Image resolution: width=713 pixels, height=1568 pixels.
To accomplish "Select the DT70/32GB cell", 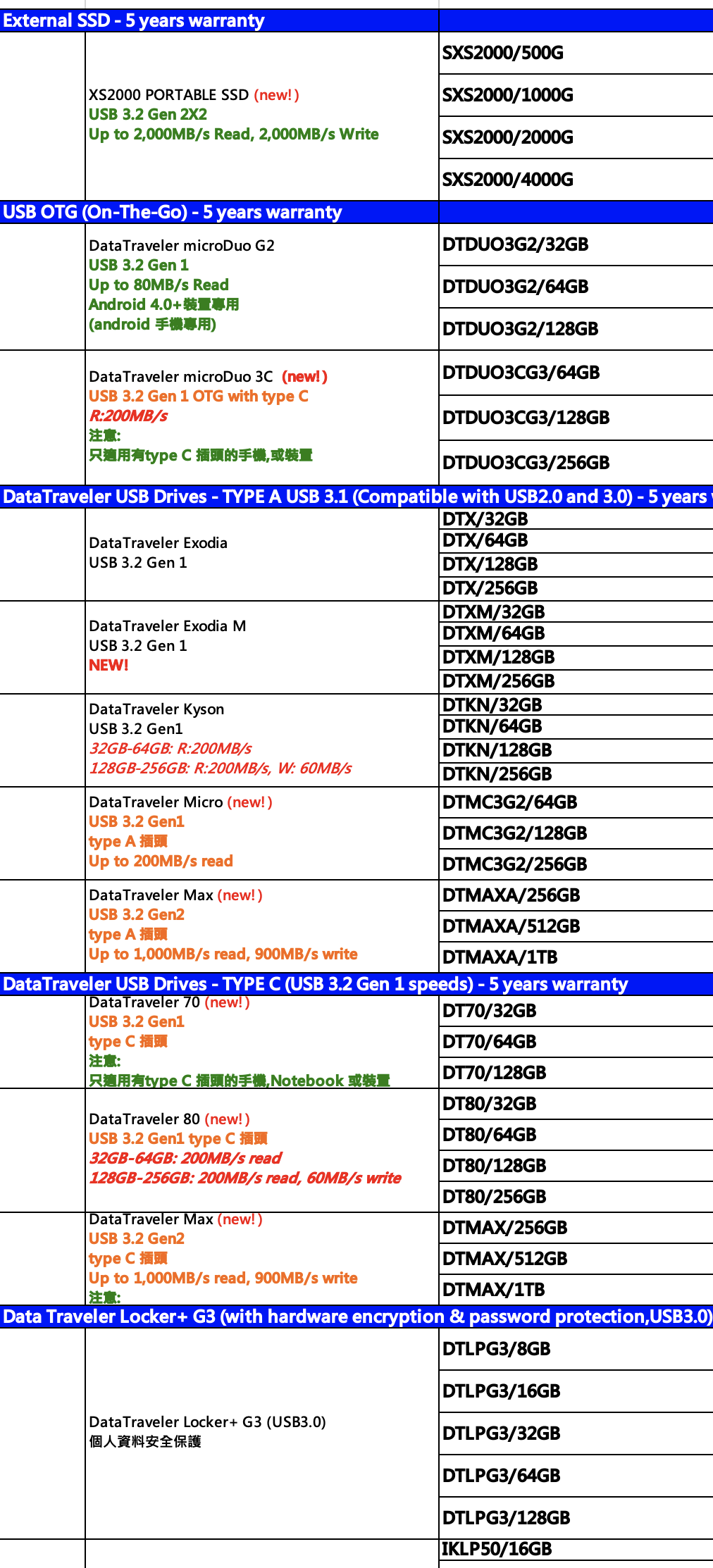I will point(576,1011).
